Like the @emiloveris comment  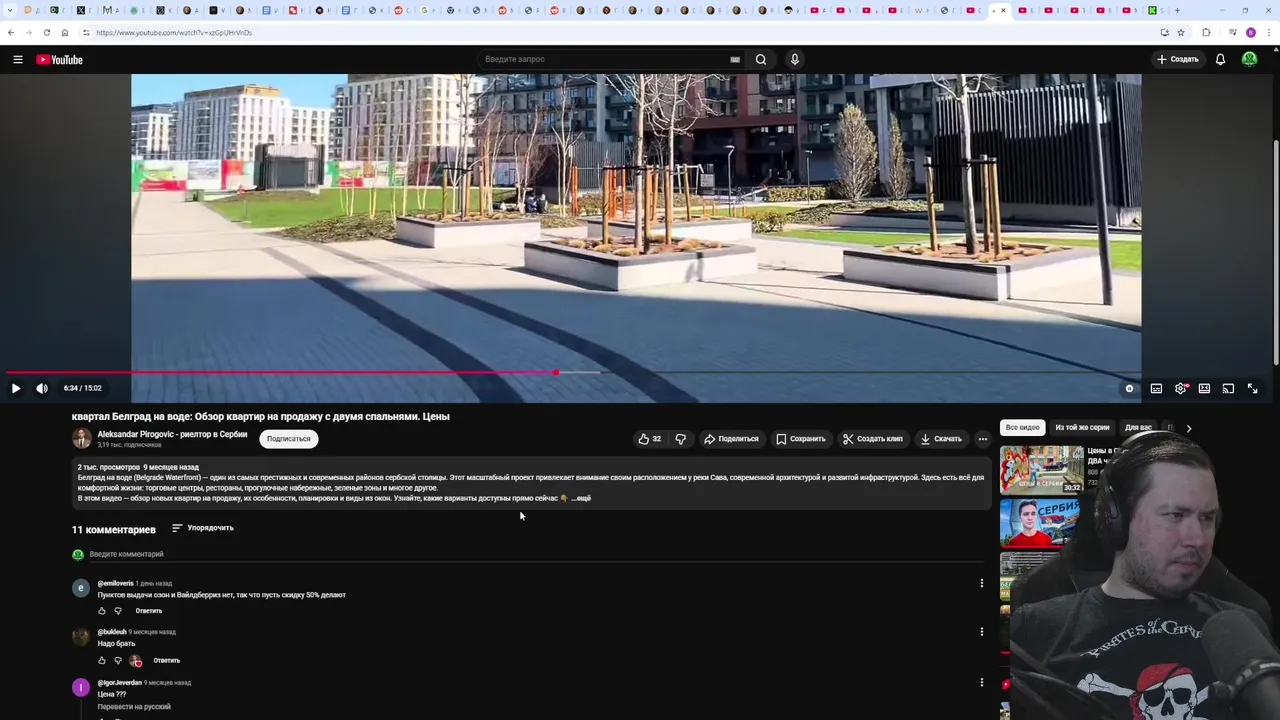coord(101,611)
